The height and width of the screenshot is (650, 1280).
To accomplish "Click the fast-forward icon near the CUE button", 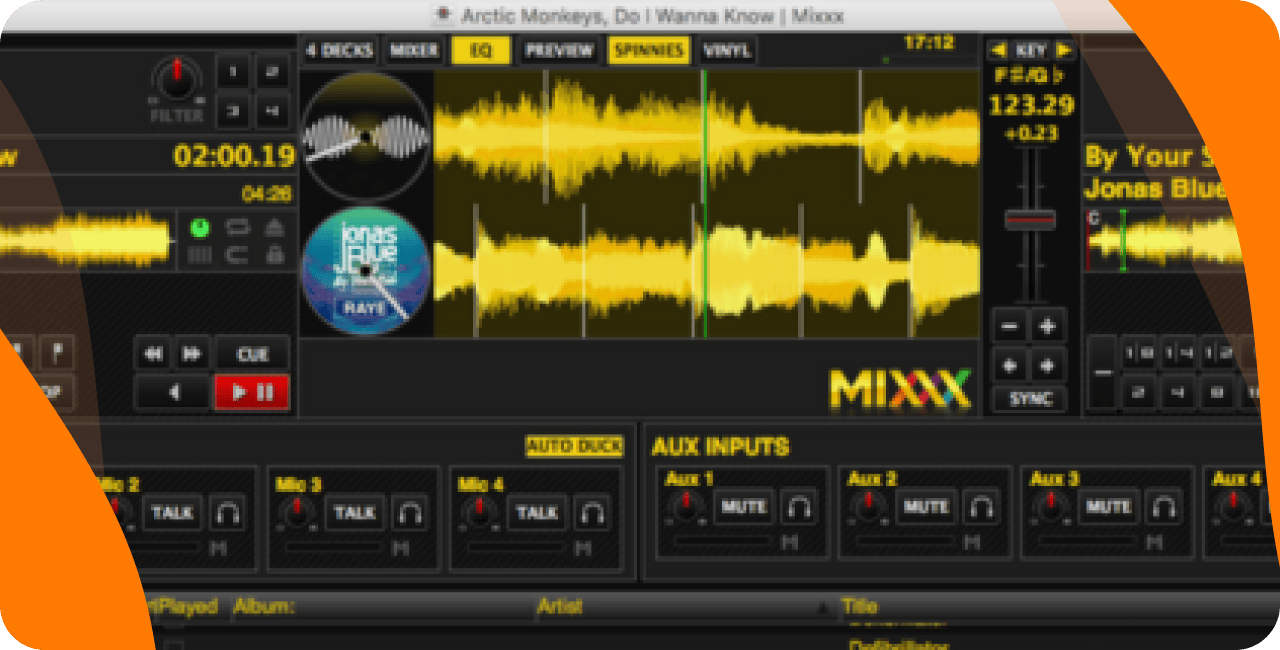I will click(191, 352).
